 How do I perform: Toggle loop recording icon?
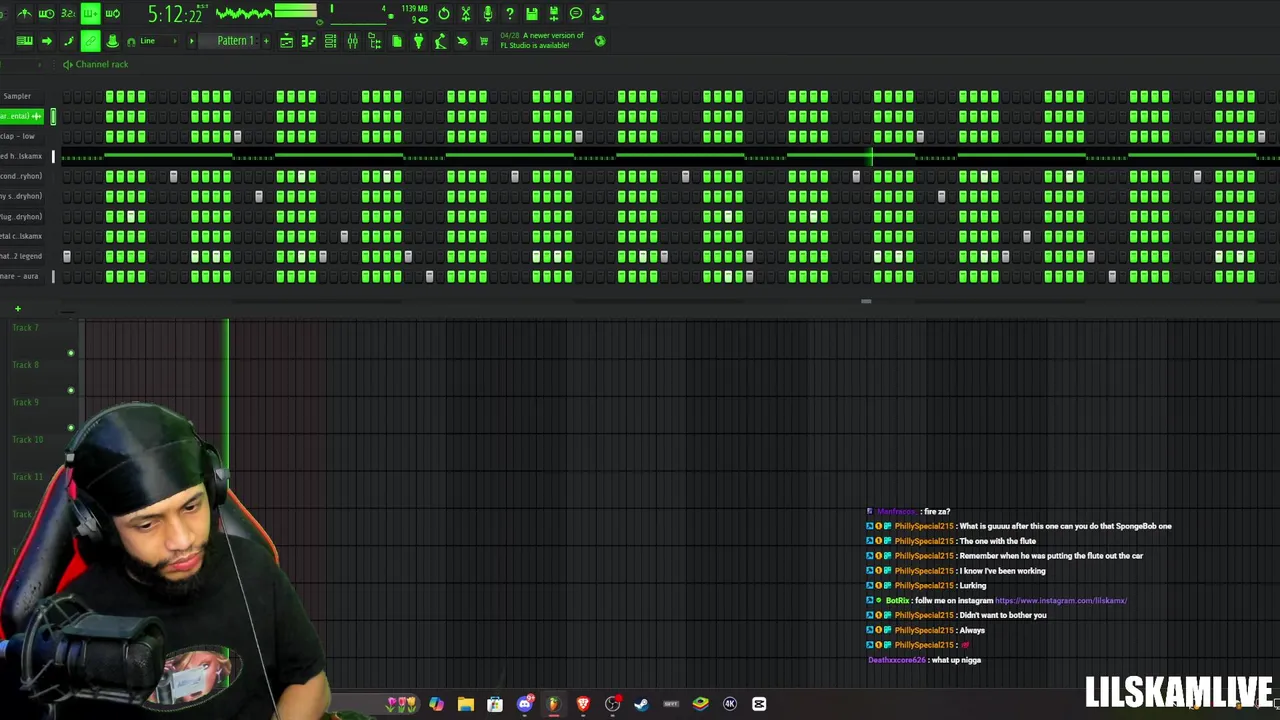[112, 14]
